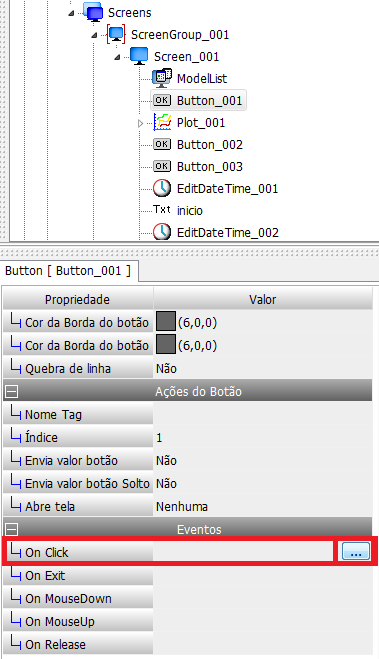Click the clock icon beside EditDateTime_001
Image resolution: width=379 pixels, height=659 pixels.
point(162,188)
